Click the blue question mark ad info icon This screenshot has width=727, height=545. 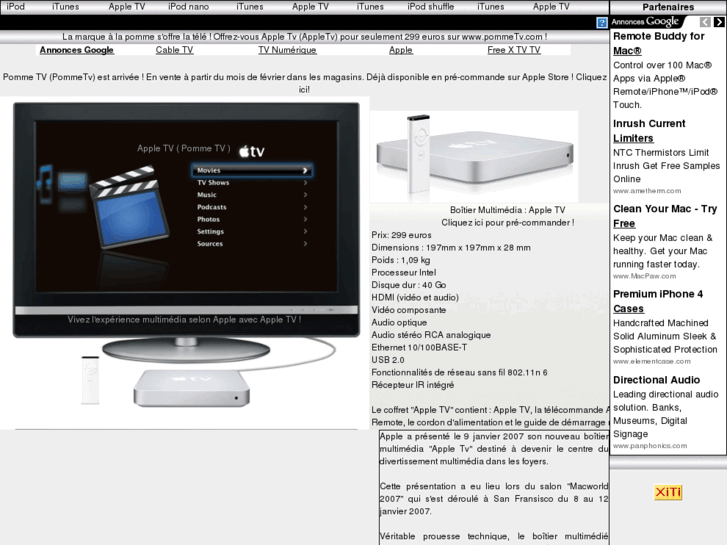click(x=602, y=22)
